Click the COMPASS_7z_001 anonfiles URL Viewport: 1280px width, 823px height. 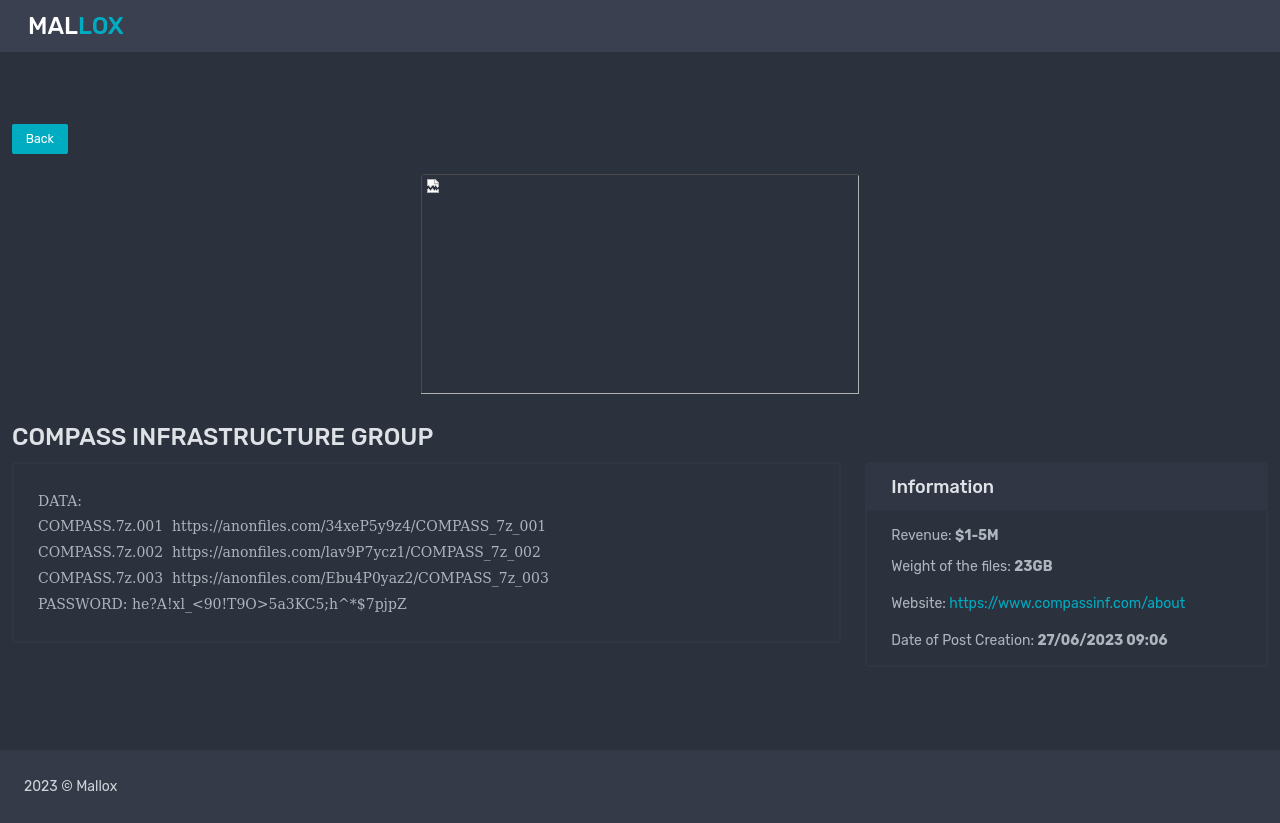click(359, 526)
